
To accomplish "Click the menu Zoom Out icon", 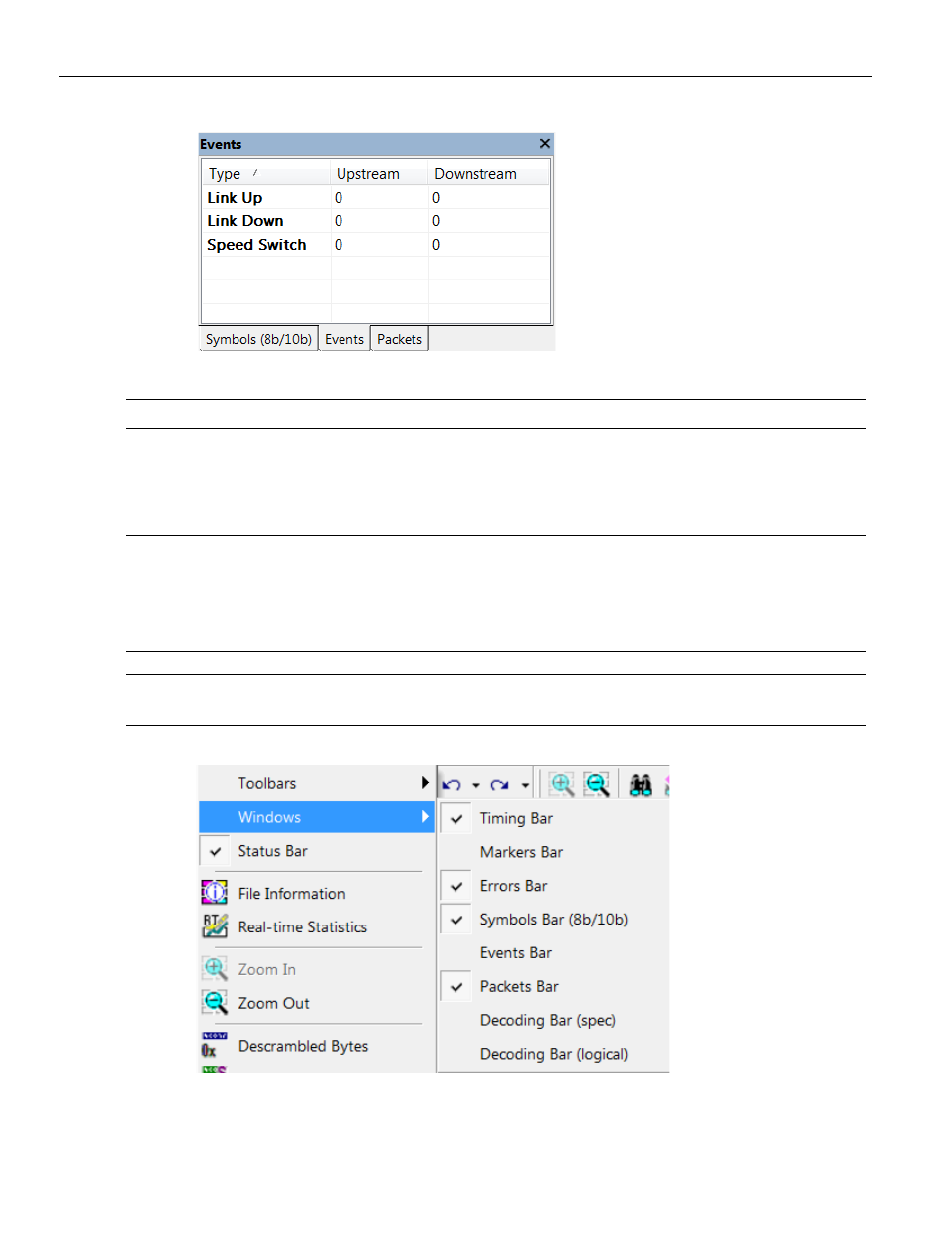I will tap(215, 1002).
